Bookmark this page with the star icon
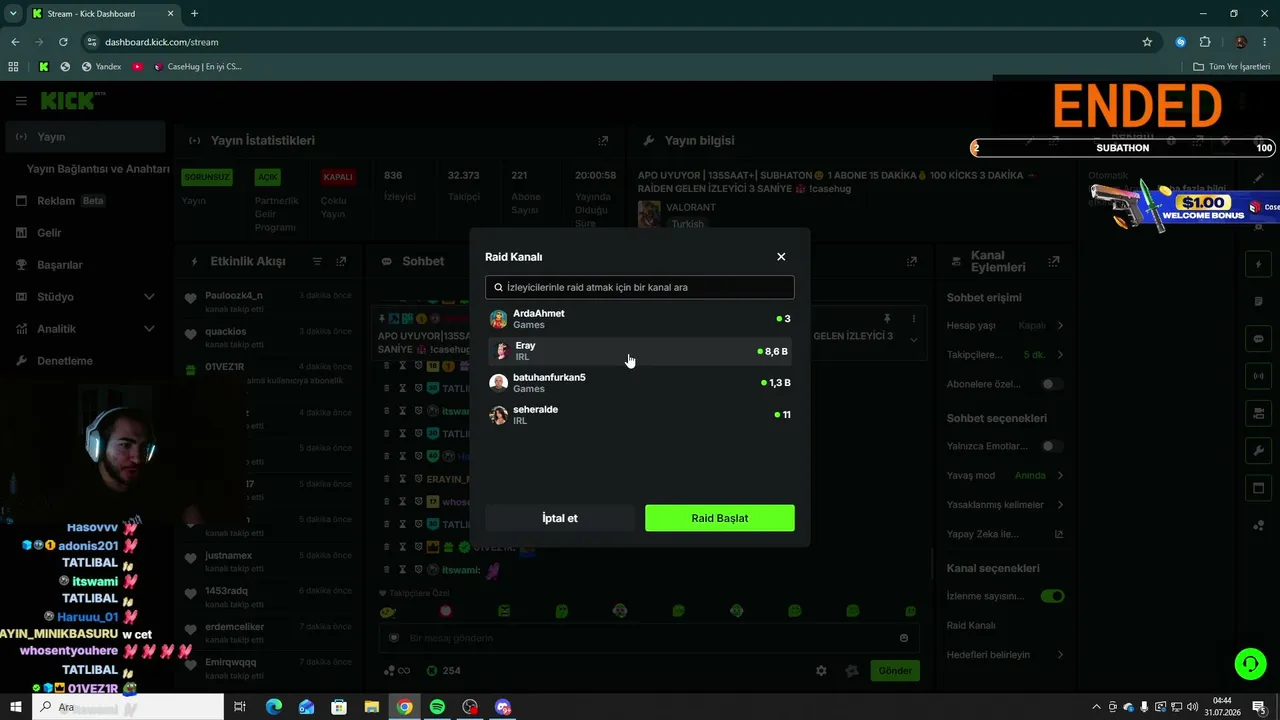This screenshot has height=720, width=1280. click(1147, 42)
